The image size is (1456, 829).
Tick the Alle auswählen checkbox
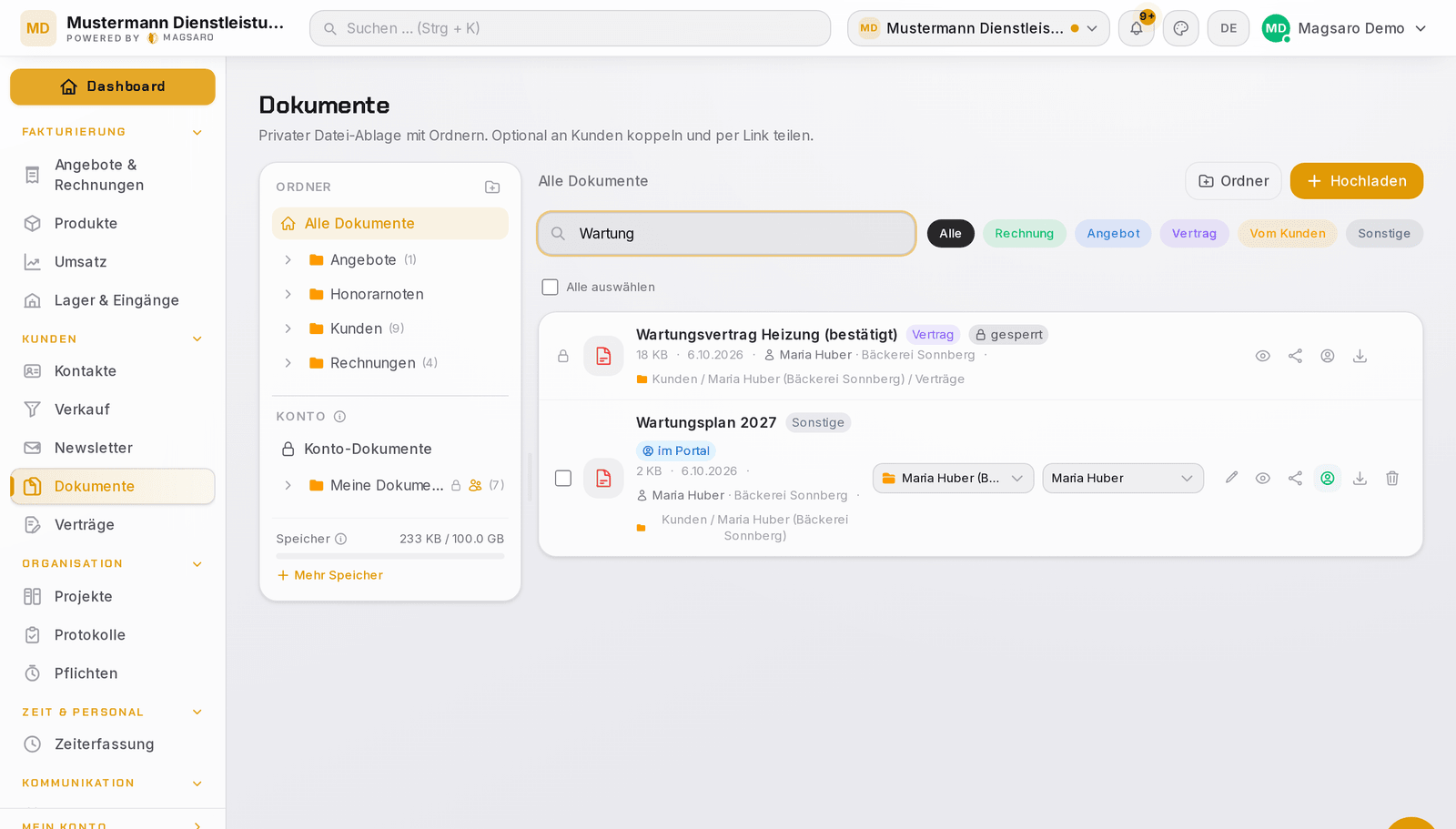tap(550, 287)
